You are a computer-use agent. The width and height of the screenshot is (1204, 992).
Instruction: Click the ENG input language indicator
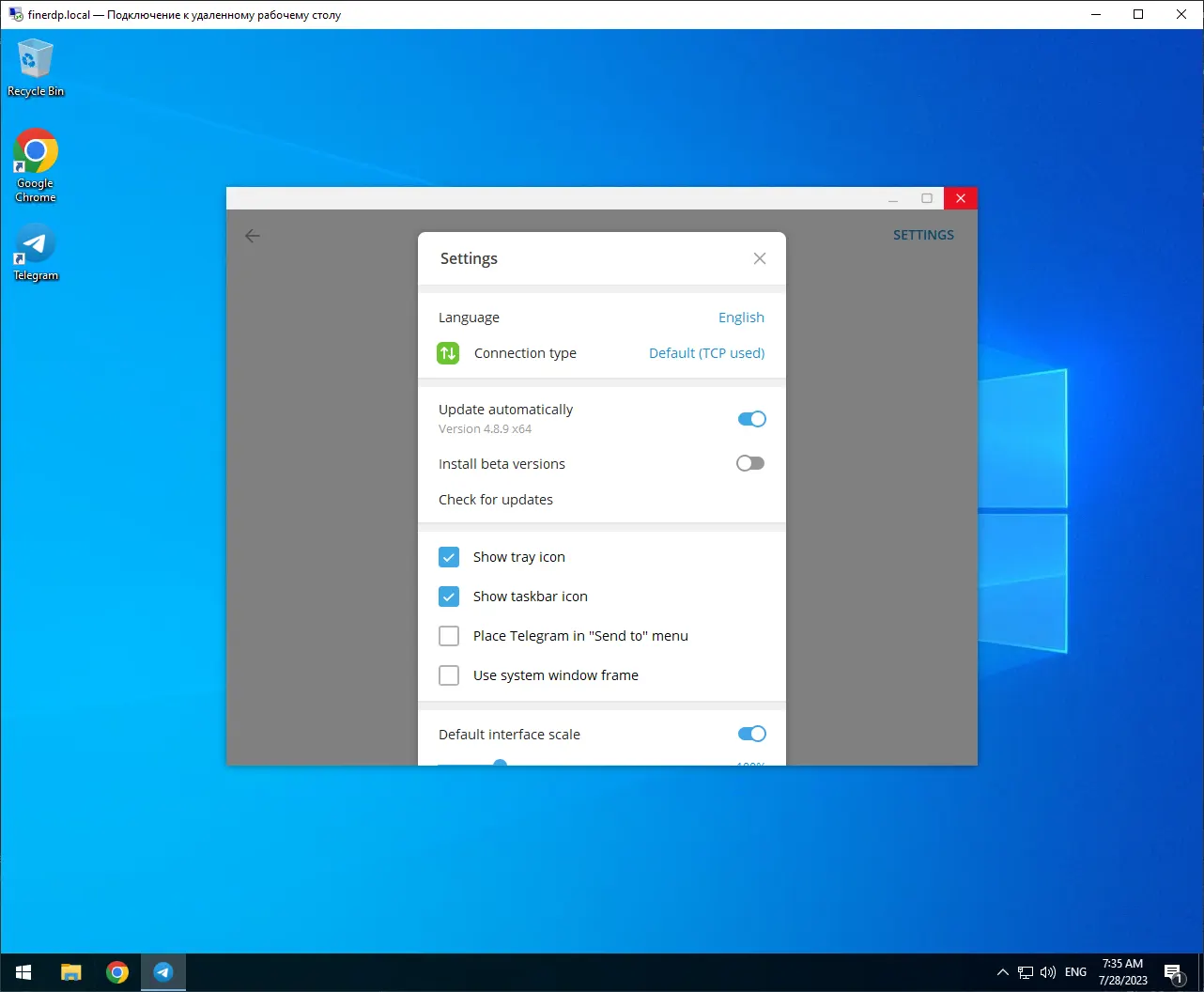[x=1076, y=972]
